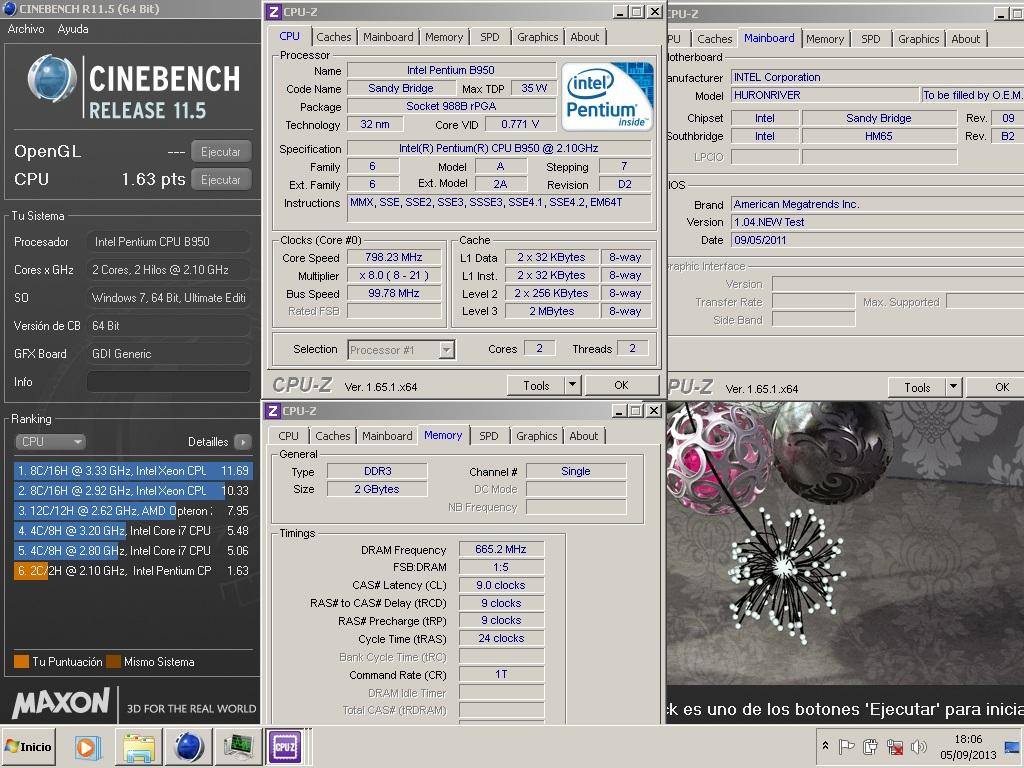Switch to About tab in top CPU-Z window
The width and height of the screenshot is (1024, 768).
point(584,37)
